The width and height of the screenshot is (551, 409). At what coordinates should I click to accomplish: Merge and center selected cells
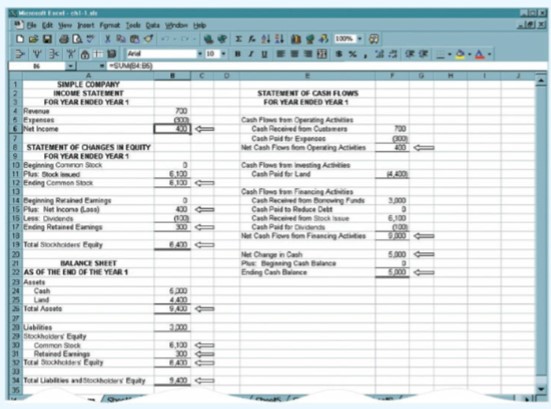coord(322,54)
